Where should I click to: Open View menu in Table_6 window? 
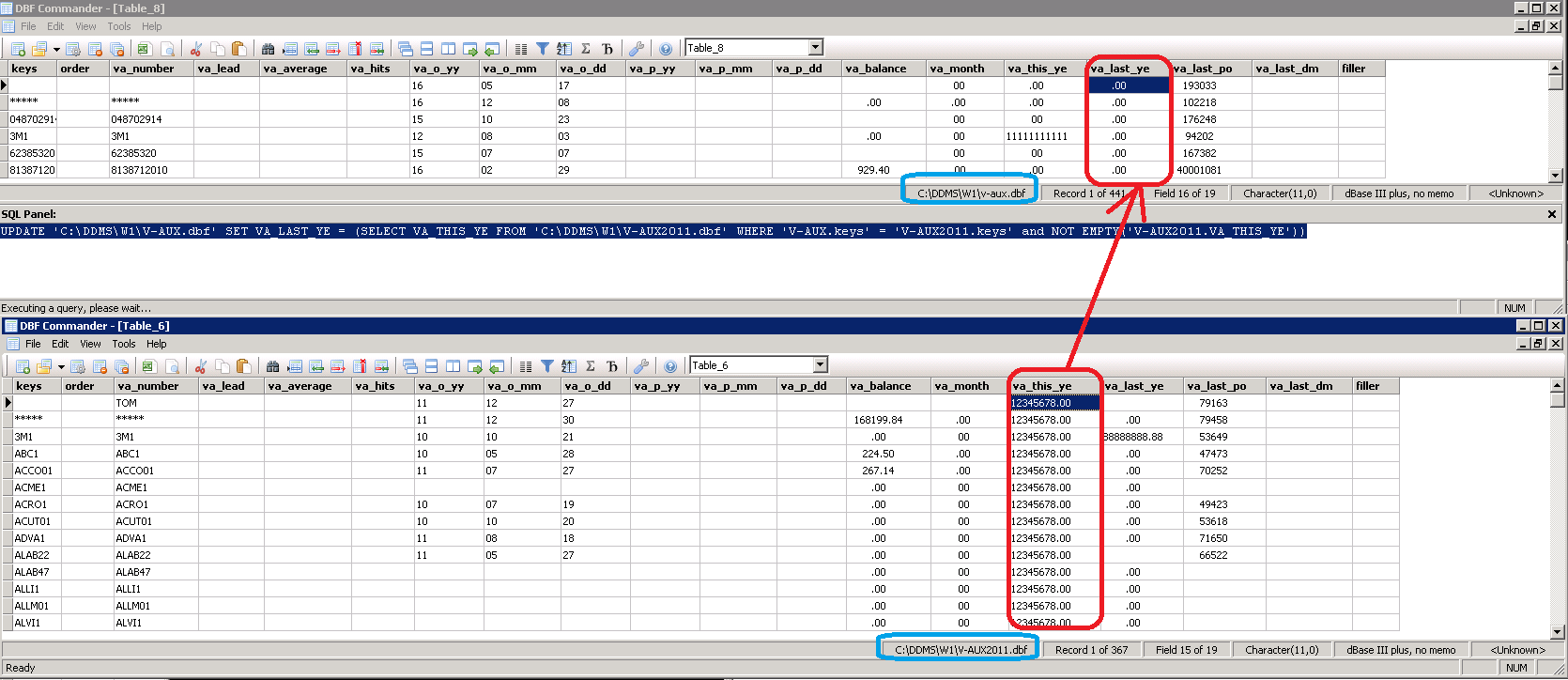coord(90,344)
